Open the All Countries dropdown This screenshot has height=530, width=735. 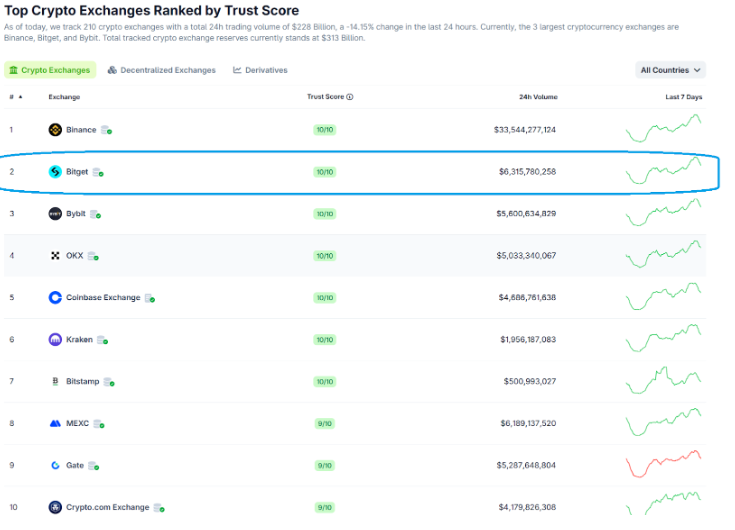pyautogui.click(x=670, y=70)
